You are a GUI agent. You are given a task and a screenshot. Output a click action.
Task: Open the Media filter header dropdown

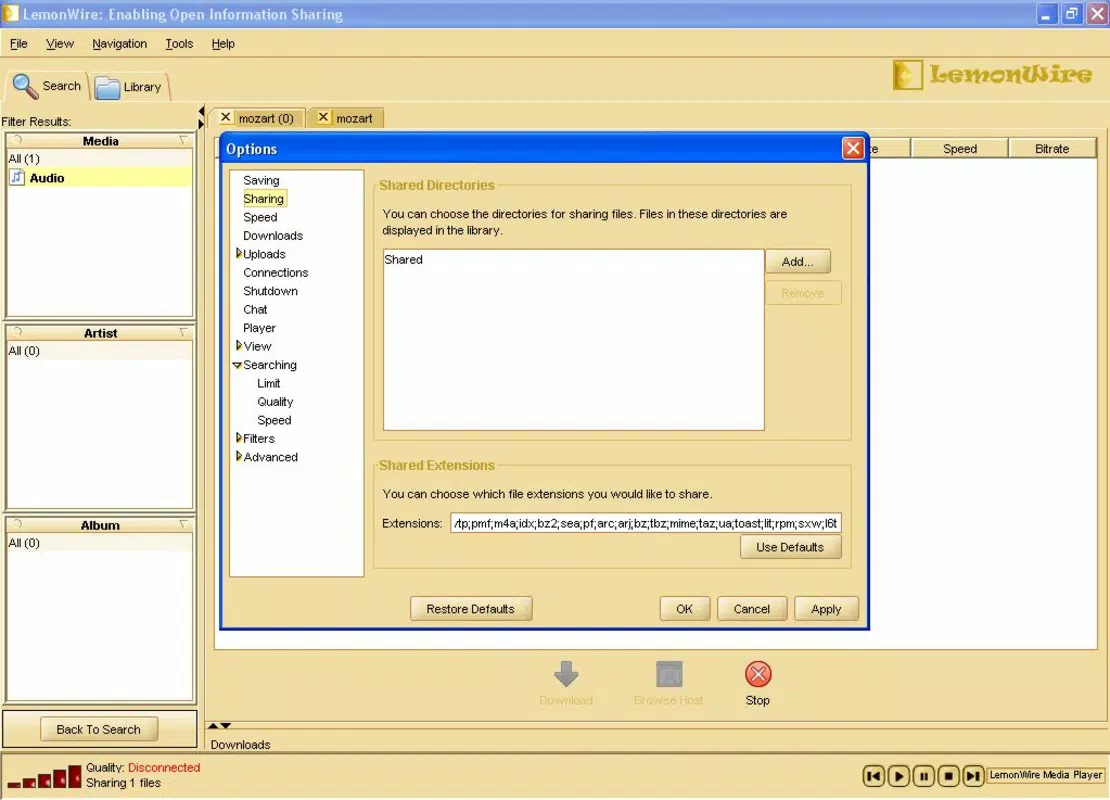(183, 140)
